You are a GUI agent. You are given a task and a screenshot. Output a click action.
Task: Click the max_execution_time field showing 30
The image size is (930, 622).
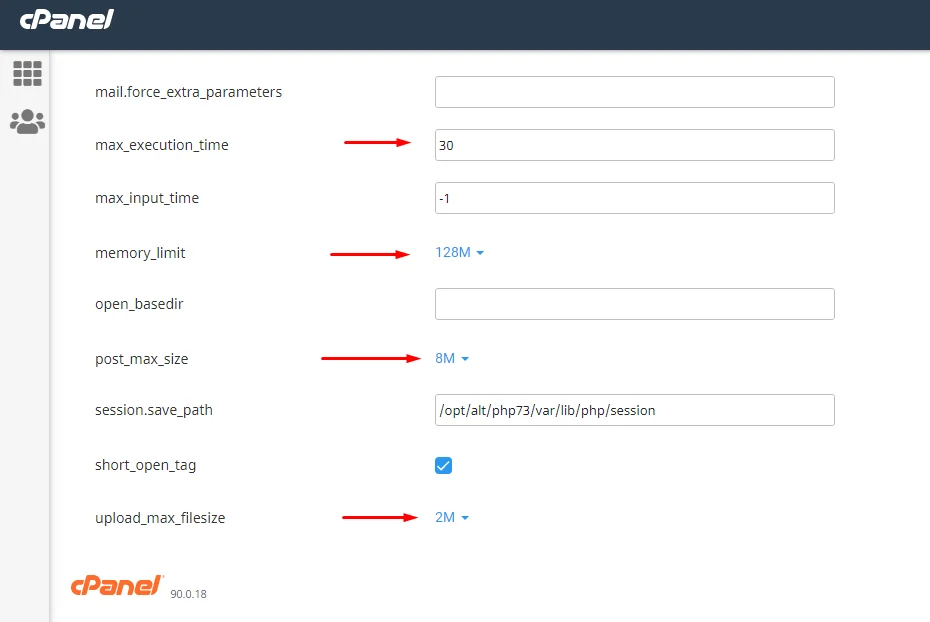(635, 145)
